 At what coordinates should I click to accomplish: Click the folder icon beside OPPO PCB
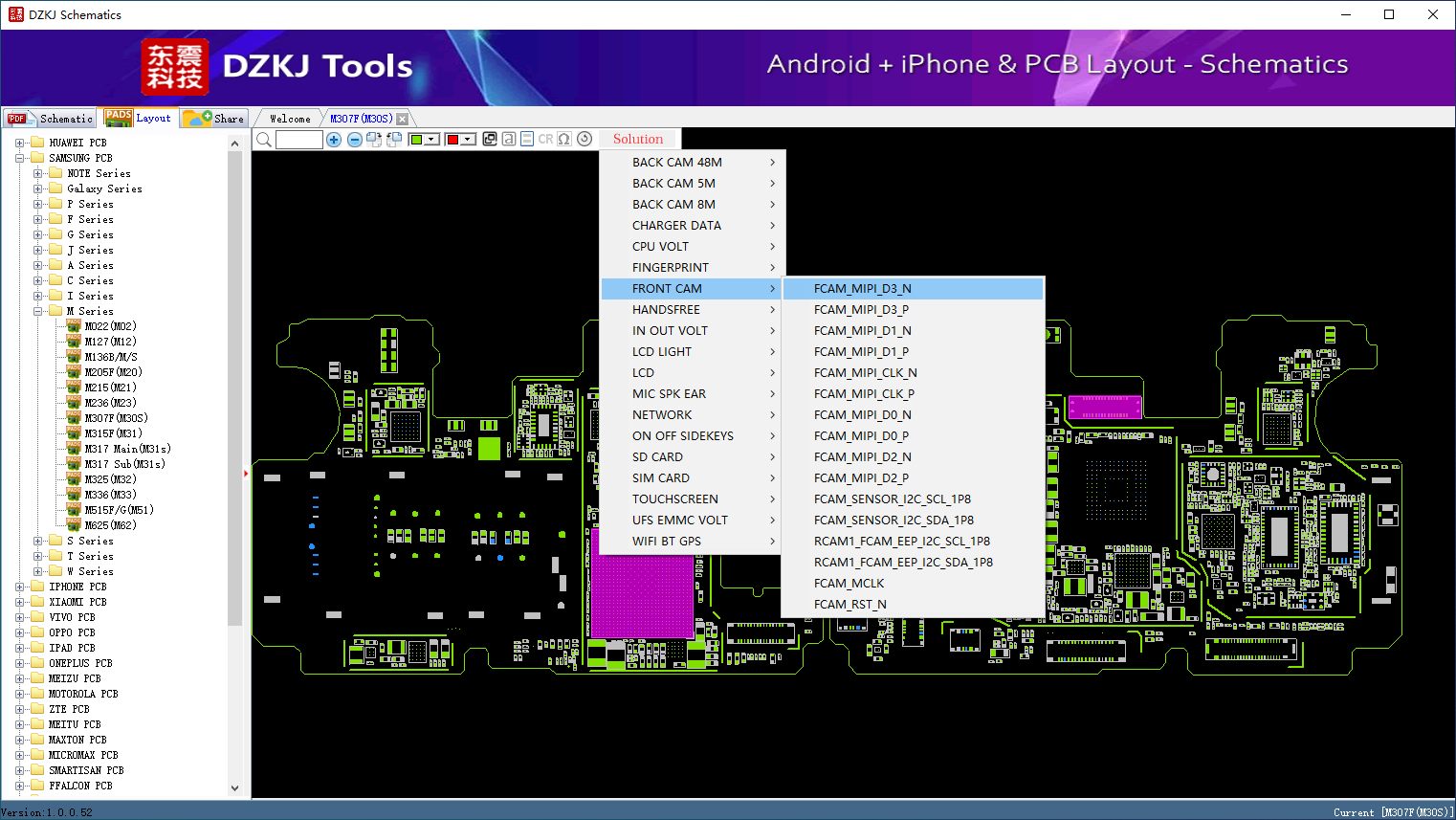(x=37, y=632)
